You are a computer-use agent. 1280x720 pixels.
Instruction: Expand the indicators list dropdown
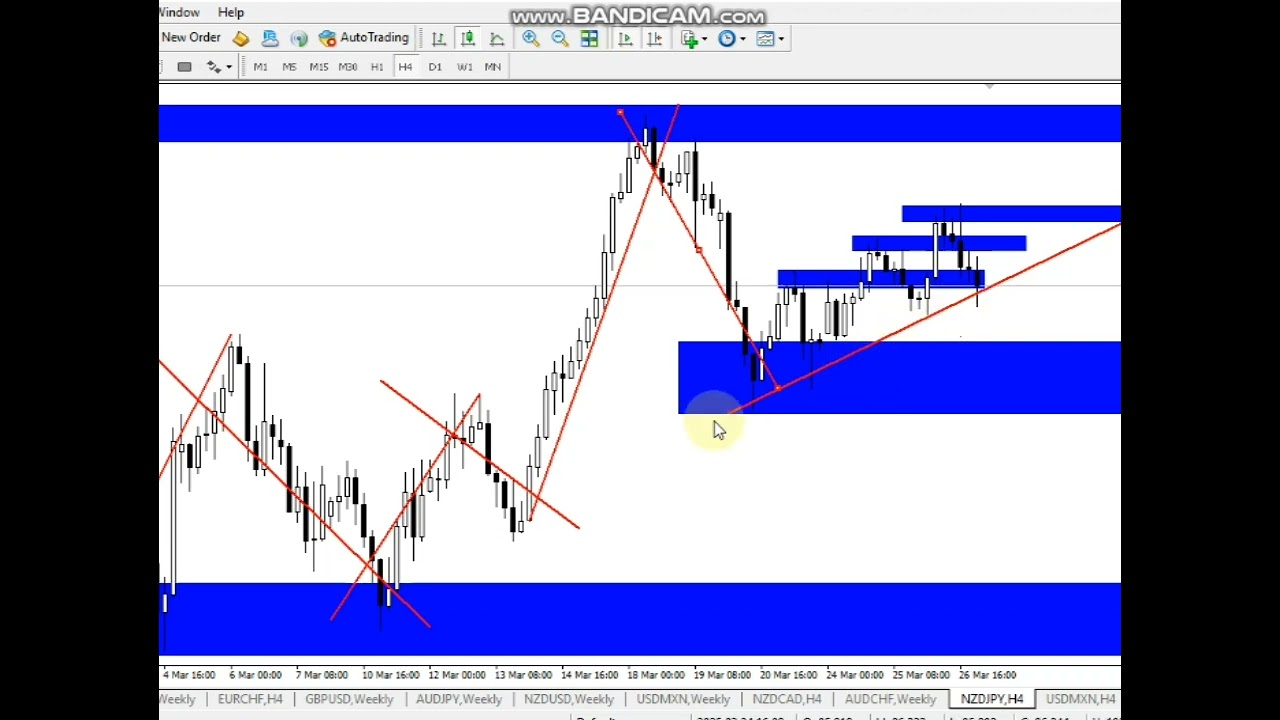click(694, 39)
